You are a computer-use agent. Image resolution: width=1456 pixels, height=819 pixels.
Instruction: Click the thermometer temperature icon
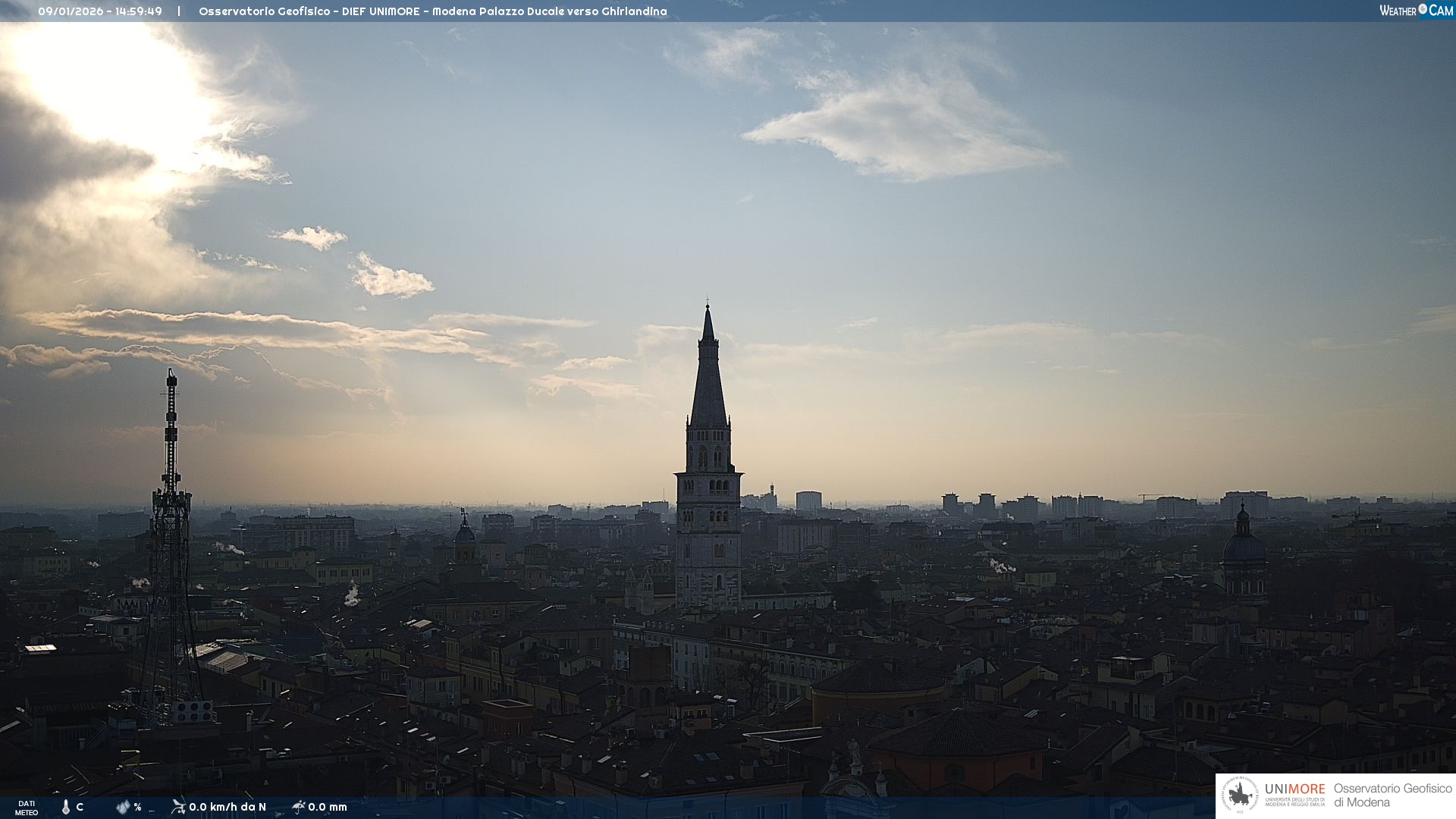pyautogui.click(x=66, y=807)
